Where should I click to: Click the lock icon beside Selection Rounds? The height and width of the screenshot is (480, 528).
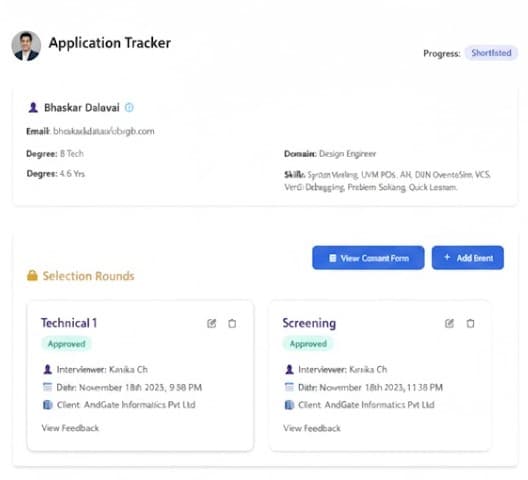pyautogui.click(x=32, y=275)
